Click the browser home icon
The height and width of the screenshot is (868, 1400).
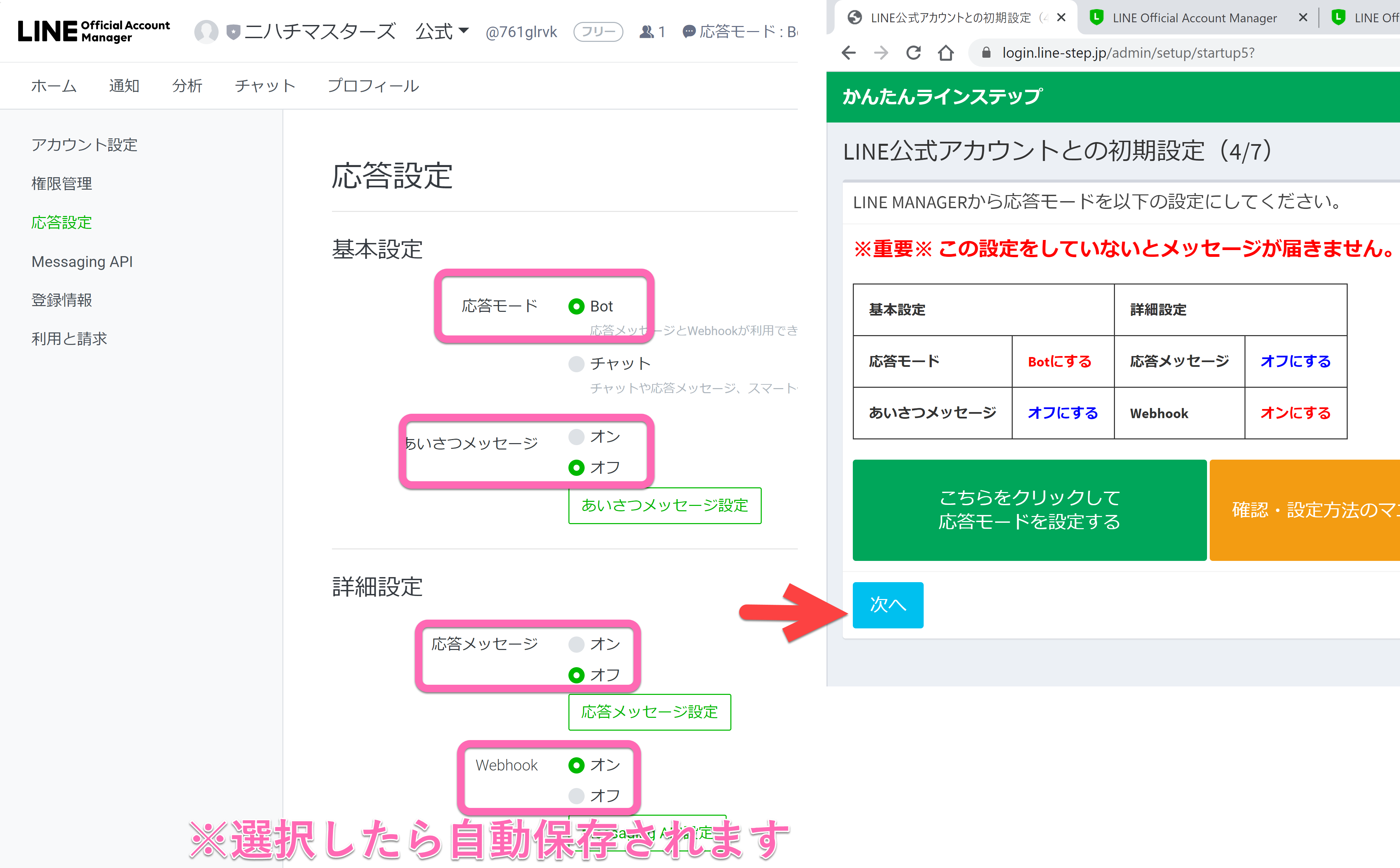(946, 53)
